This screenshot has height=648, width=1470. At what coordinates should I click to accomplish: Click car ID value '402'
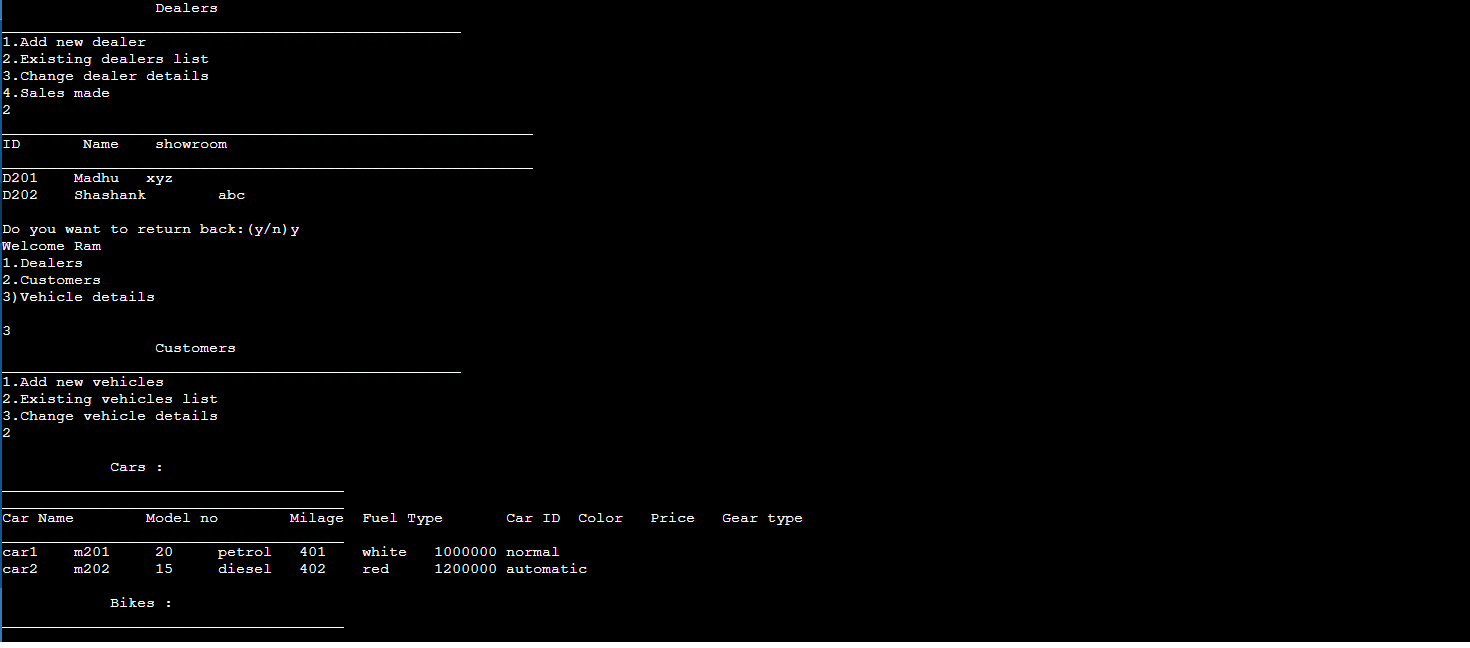click(313, 569)
